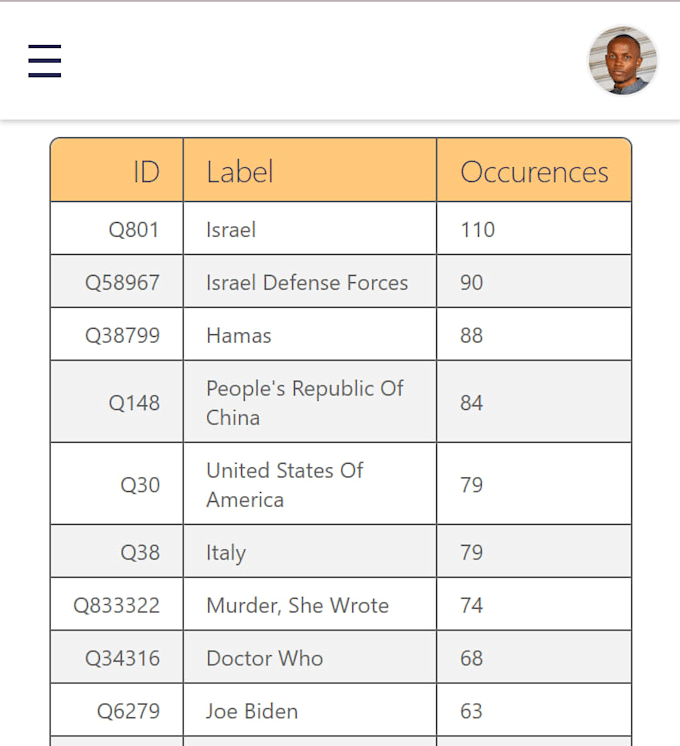Click the Occurences column header

click(x=534, y=170)
